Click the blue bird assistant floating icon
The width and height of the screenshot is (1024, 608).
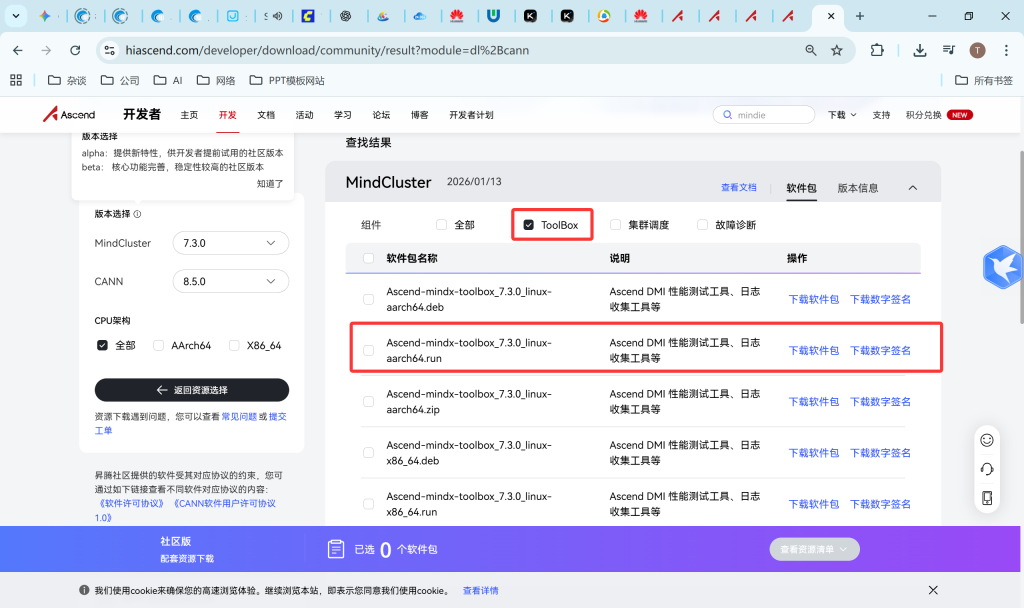click(x=1001, y=267)
